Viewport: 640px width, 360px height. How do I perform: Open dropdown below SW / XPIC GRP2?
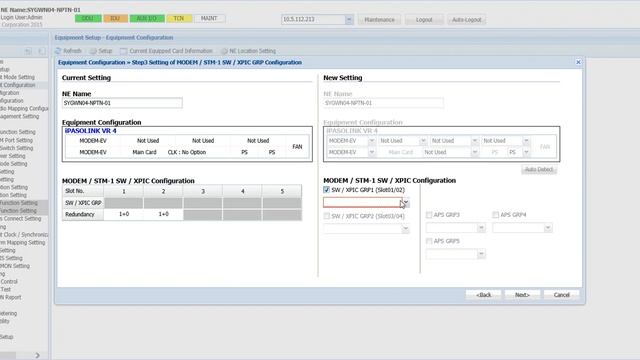point(405,229)
